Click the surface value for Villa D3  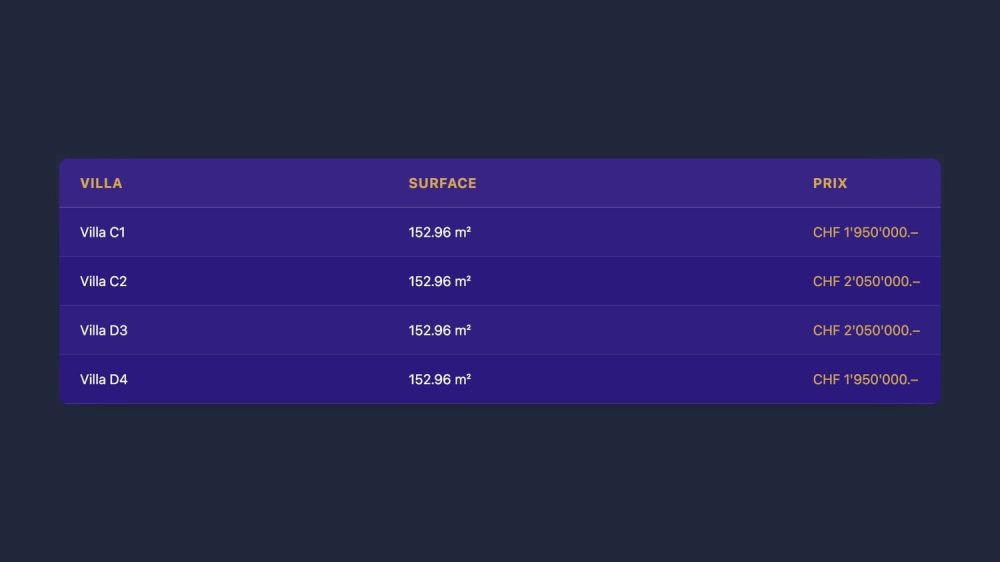439,330
